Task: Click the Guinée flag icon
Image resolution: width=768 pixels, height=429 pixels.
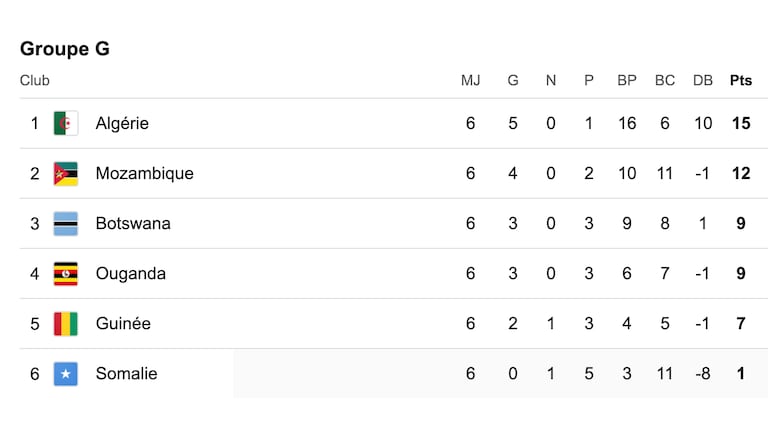Action: pos(66,324)
